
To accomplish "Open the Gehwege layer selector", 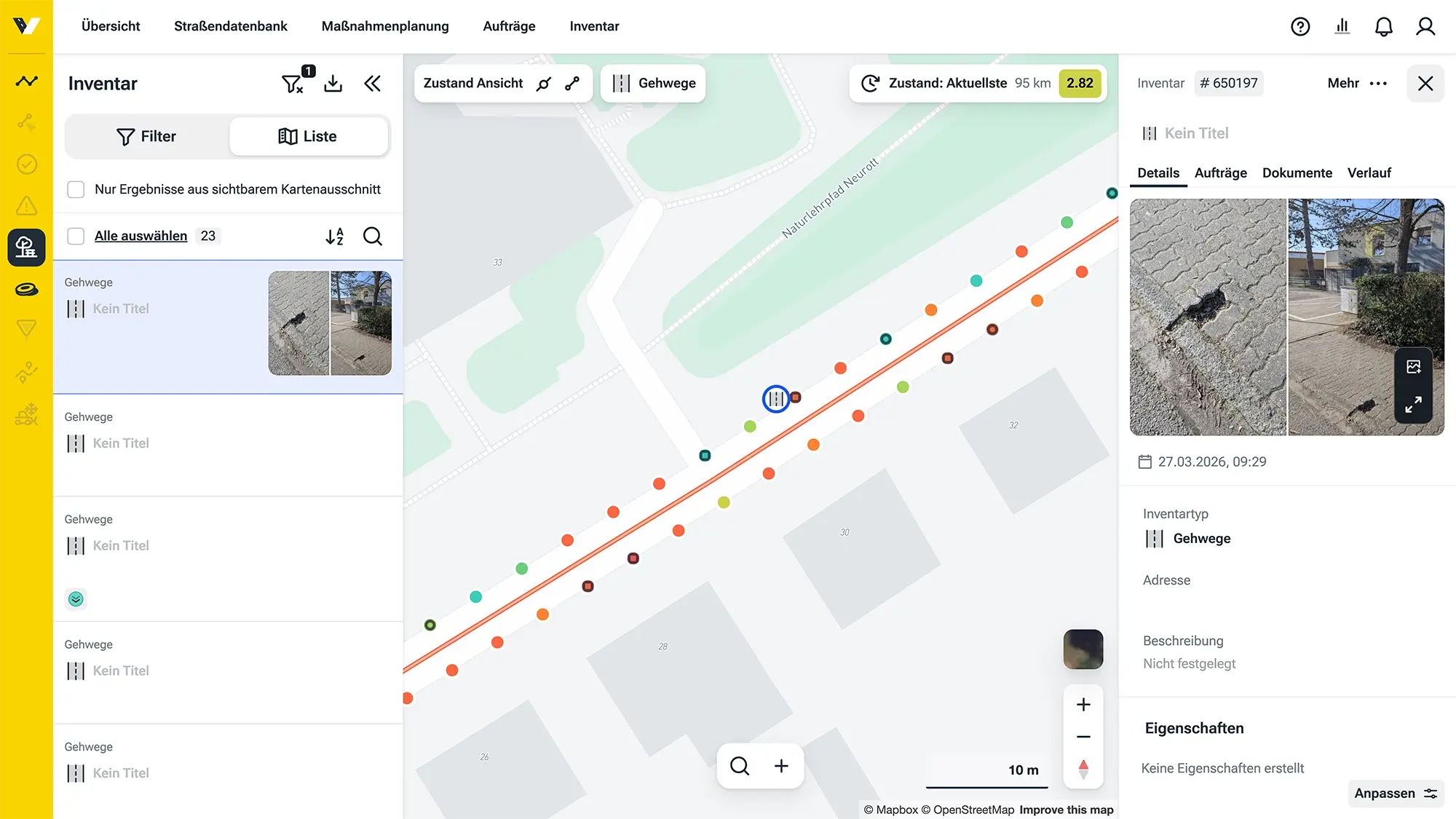I will pyautogui.click(x=653, y=83).
